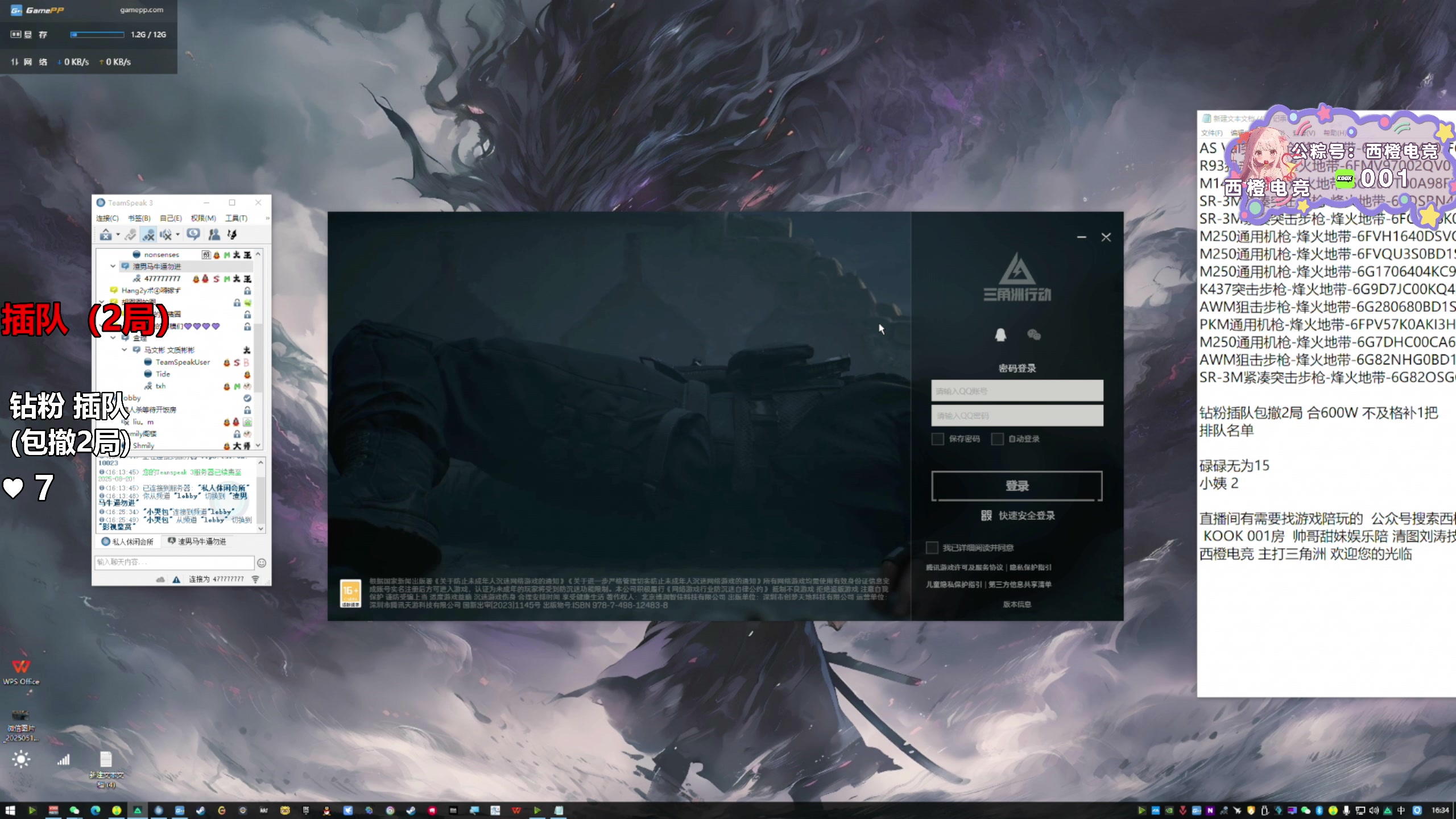
Task: Open 儿童隐私保护指引 link
Action: (954, 584)
